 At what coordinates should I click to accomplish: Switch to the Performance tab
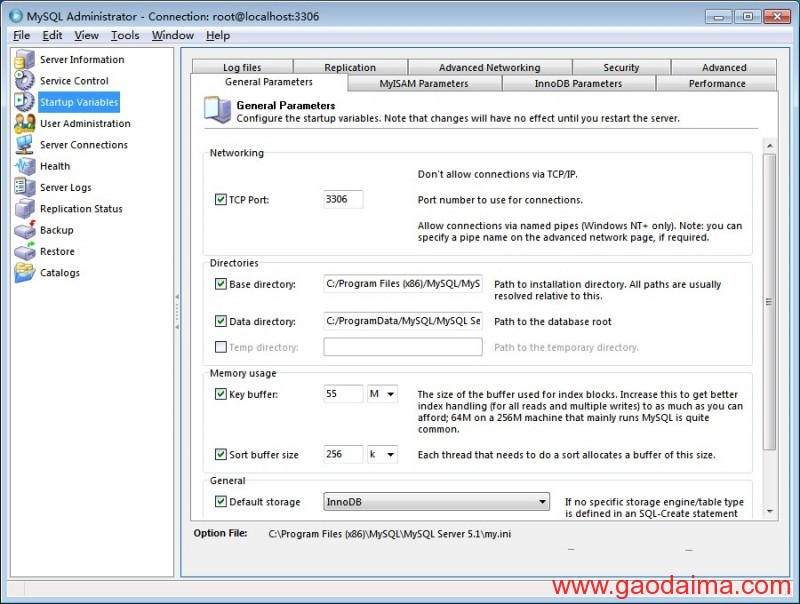click(717, 84)
